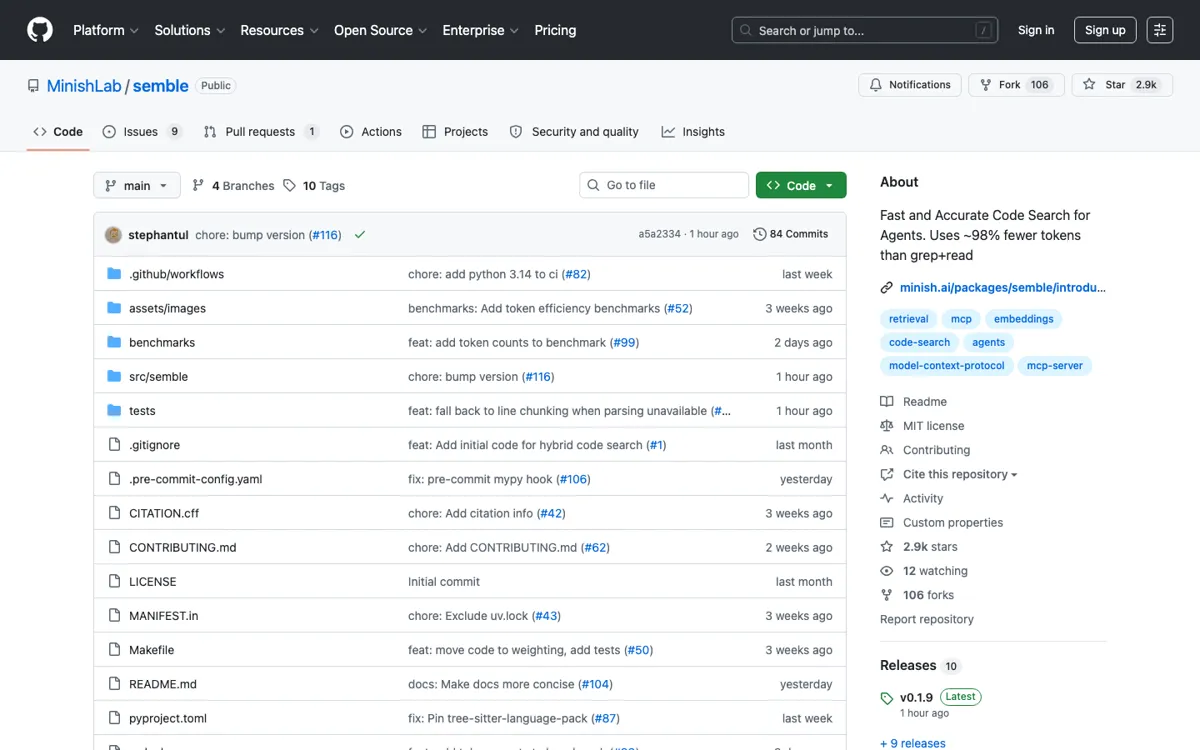Star the semble repository
Viewport: 1200px width, 750px height.
click(1123, 85)
